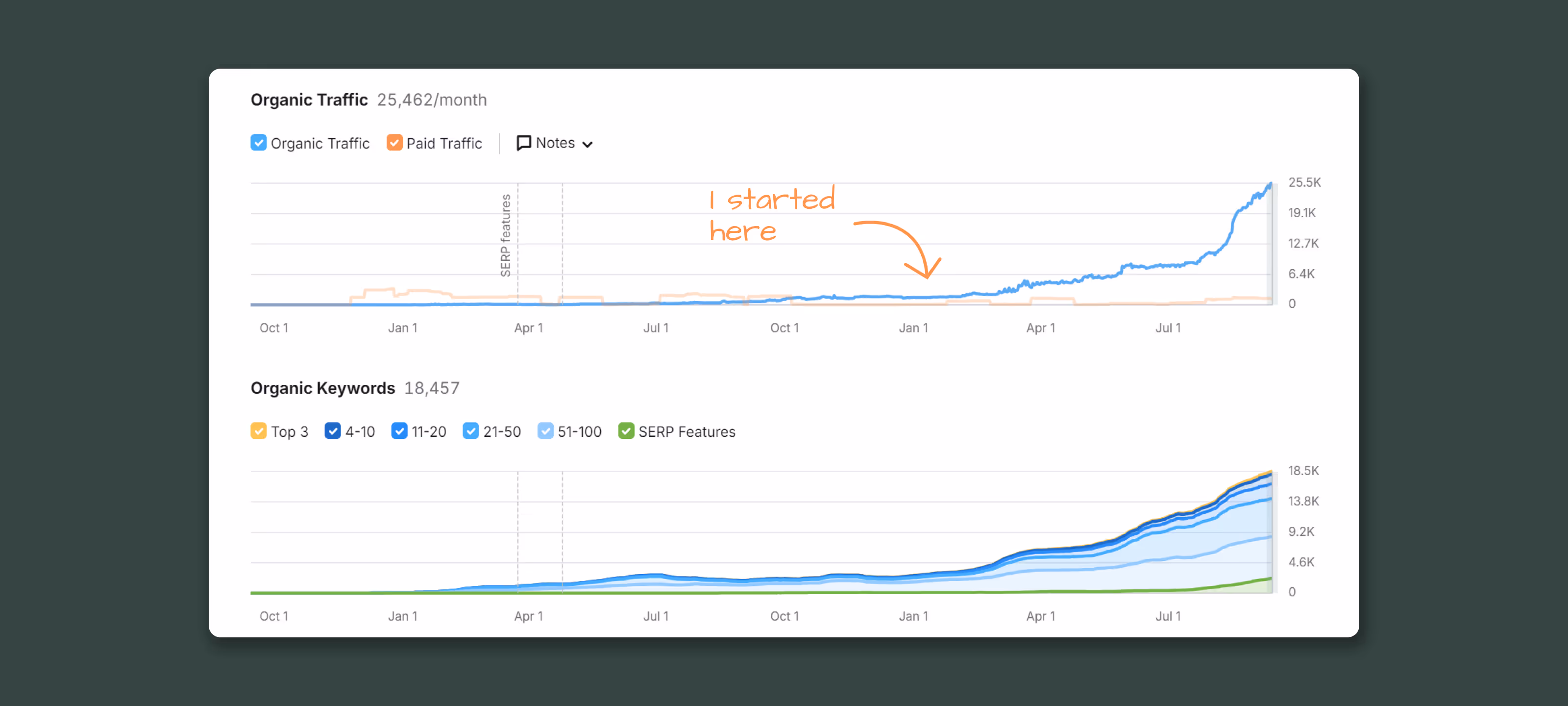Uncheck the 21-50 positions checkbox
Image resolution: width=1568 pixels, height=706 pixels.
(x=470, y=431)
